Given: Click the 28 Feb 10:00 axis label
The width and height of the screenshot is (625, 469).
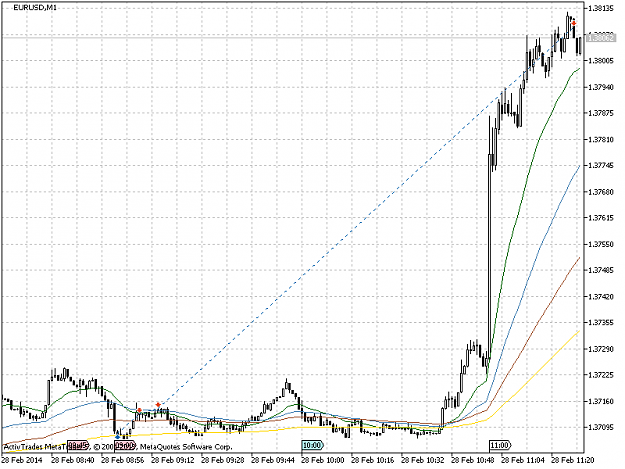Looking at the screenshot, I should coord(322,460).
